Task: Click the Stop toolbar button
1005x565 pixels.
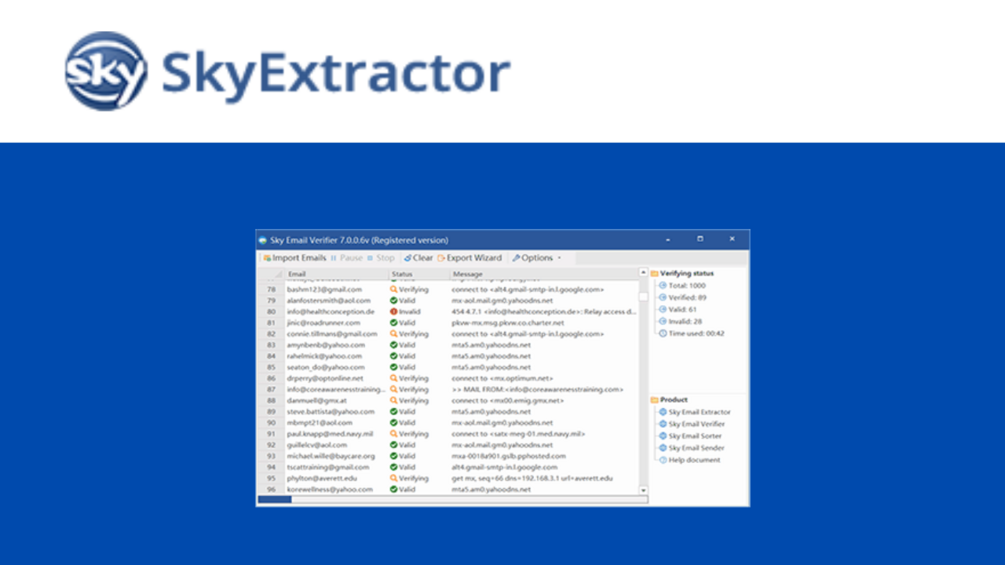Action: [x=381, y=258]
